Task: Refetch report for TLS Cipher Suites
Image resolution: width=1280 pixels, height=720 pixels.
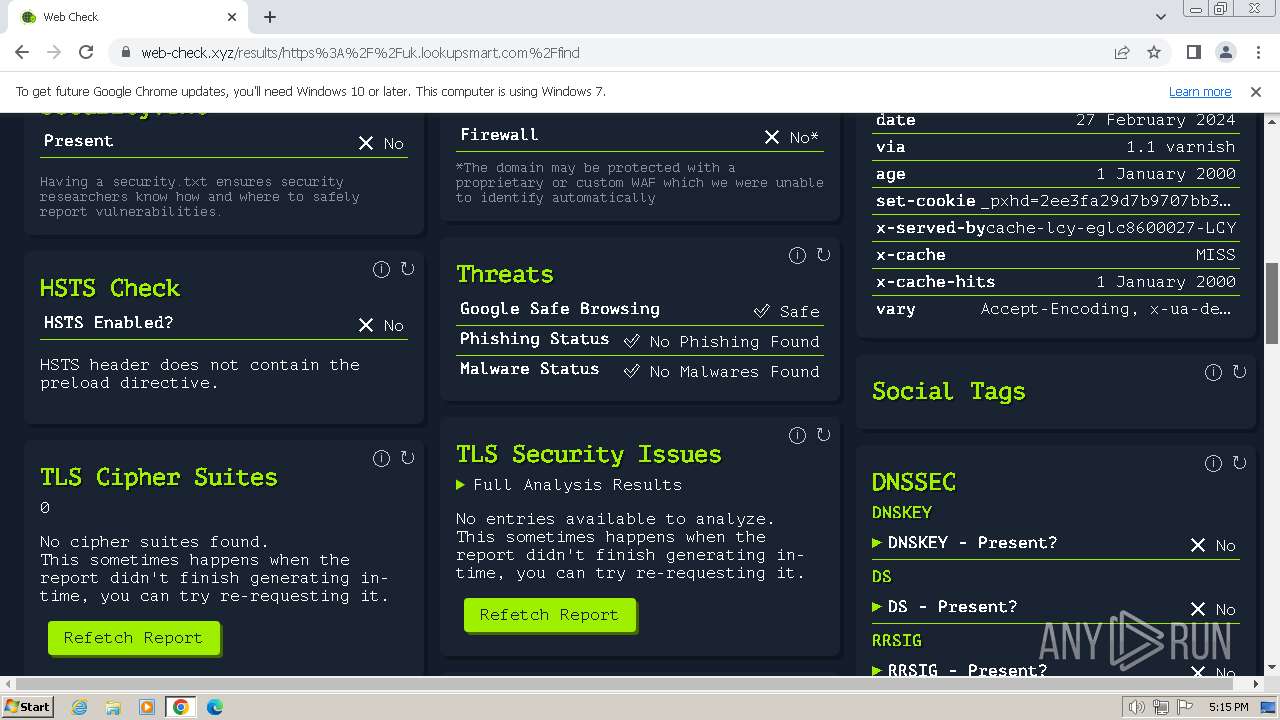Action: coord(133,638)
